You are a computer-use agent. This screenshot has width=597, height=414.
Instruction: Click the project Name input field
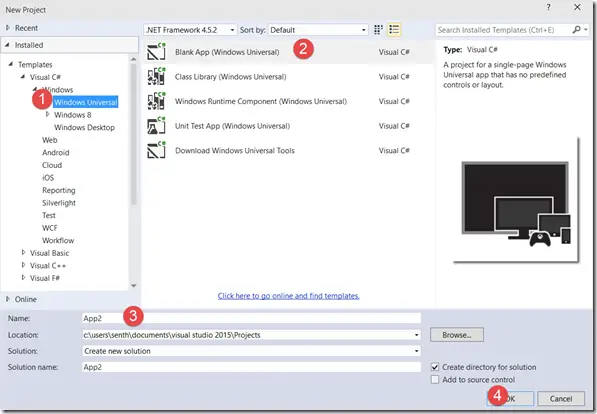tap(252, 318)
